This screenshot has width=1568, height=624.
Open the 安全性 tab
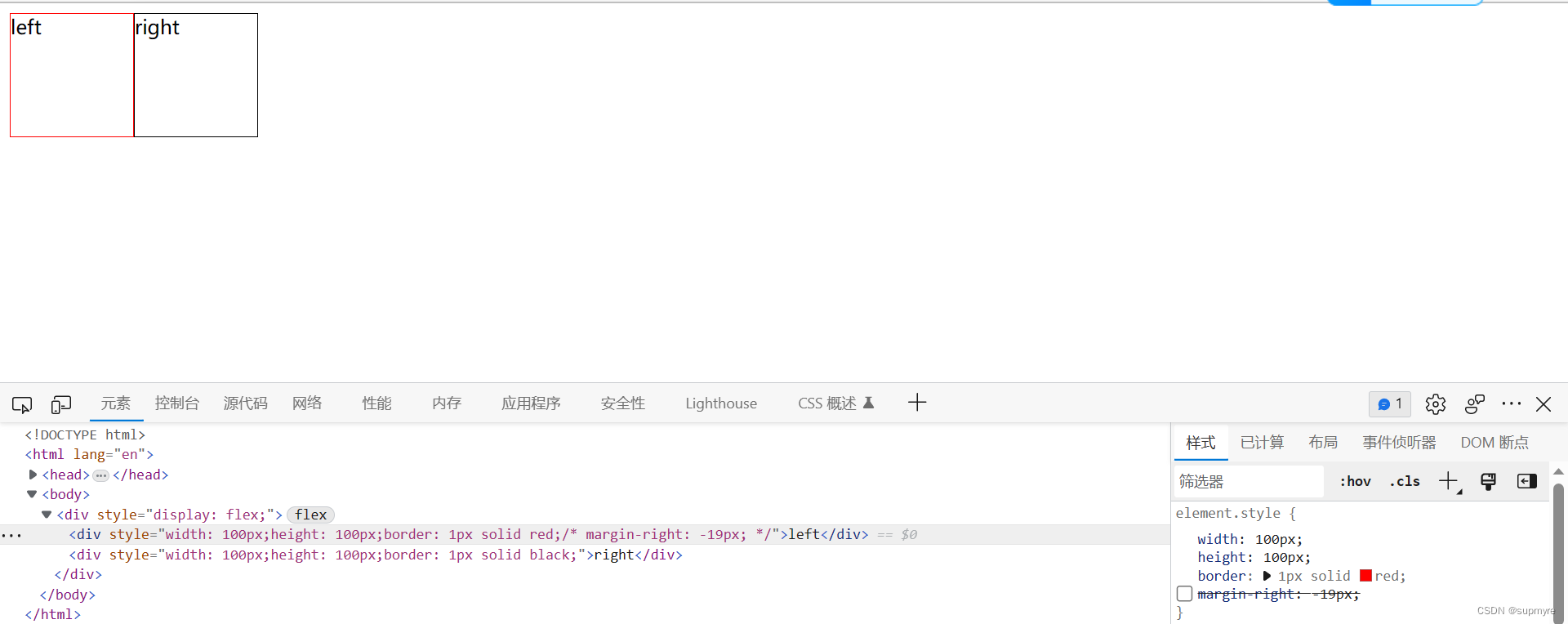coord(623,403)
